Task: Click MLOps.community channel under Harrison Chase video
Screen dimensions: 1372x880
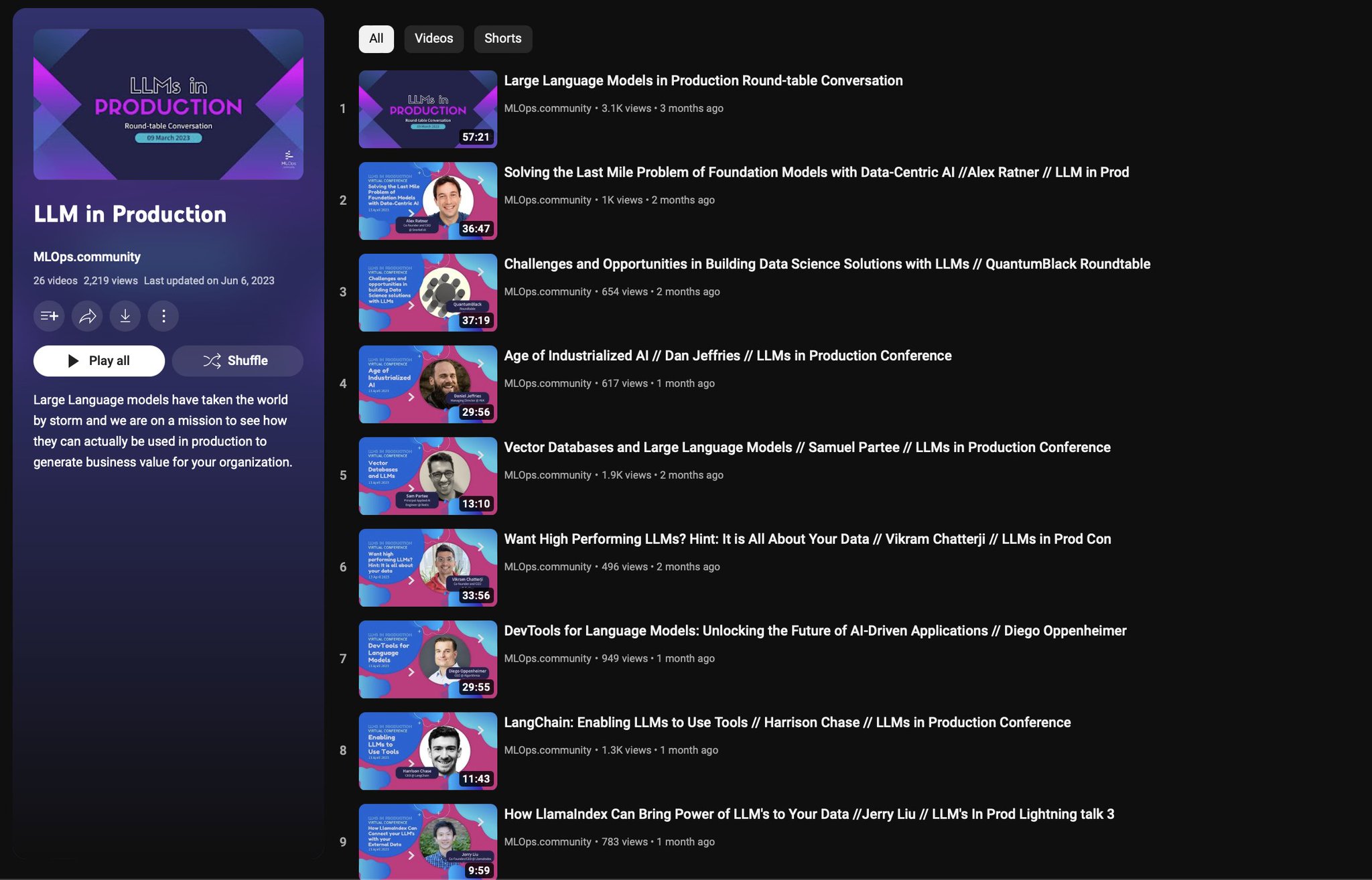Action: pyautogui.click(x=547, y=751)
